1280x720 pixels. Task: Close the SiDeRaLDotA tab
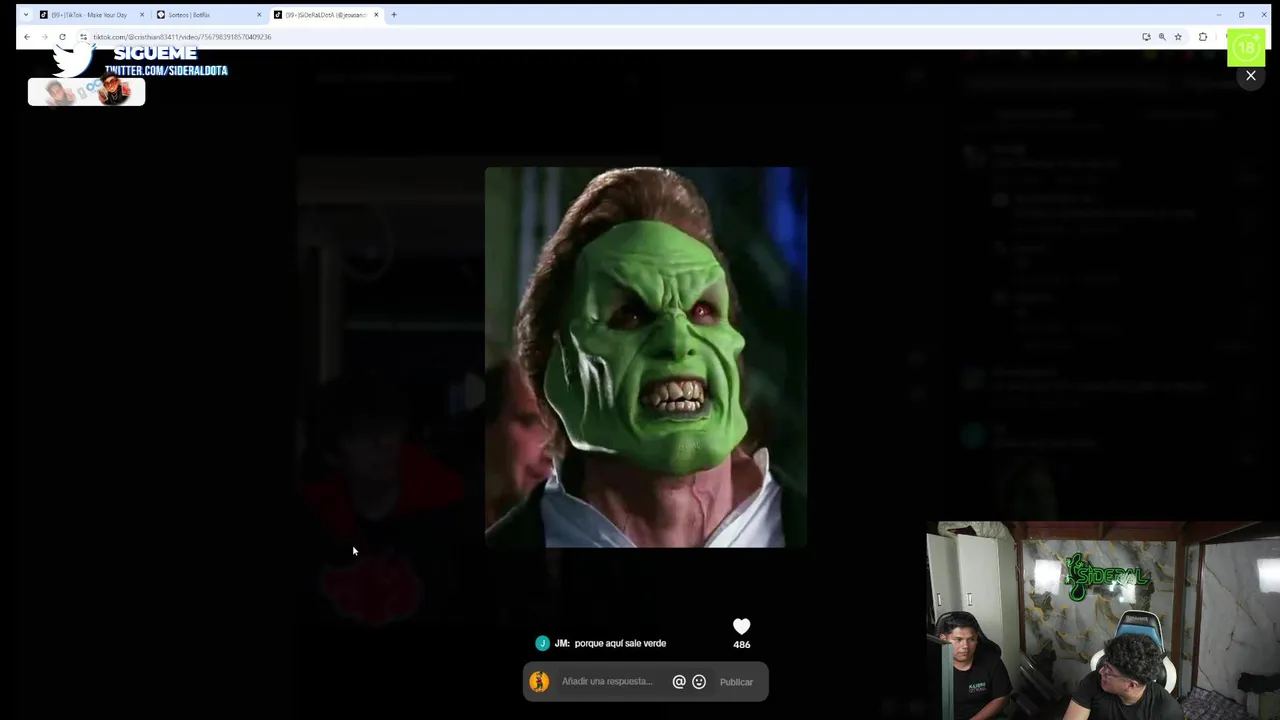click(x=376, y=15)
